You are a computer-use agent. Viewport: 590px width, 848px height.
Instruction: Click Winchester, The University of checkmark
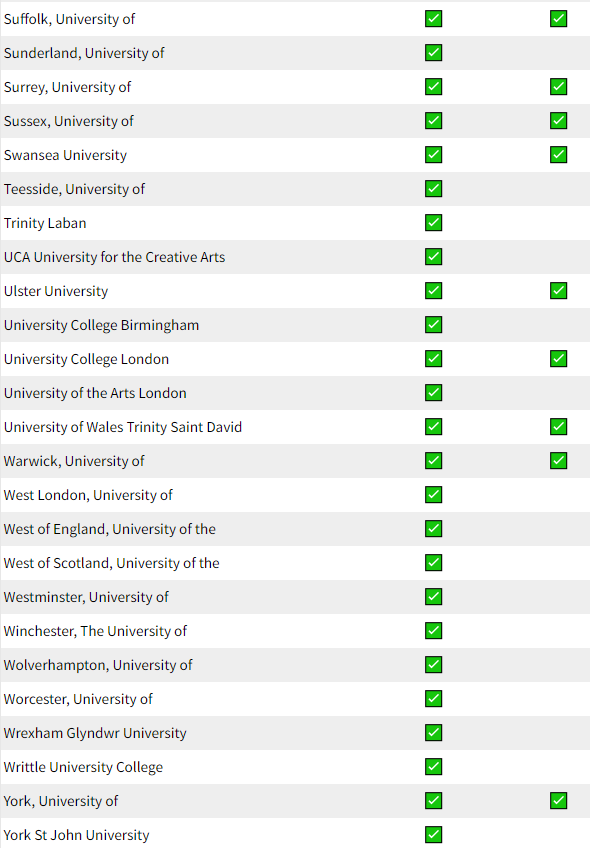(433, 630)
